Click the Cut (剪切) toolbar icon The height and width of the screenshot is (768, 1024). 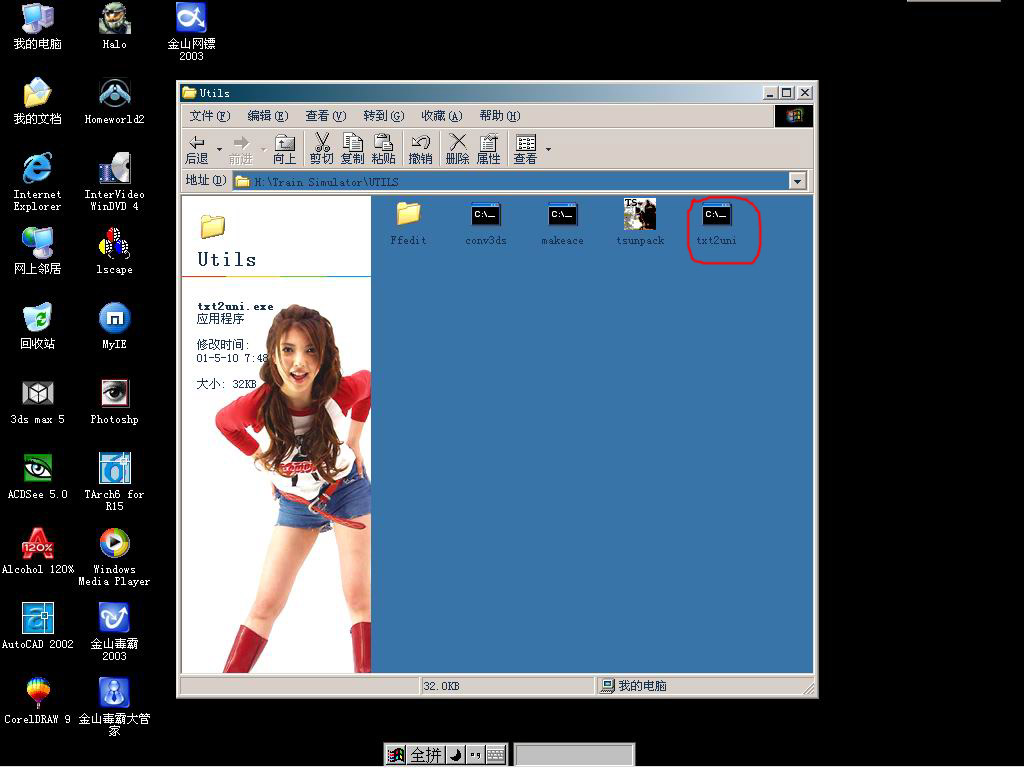(x=321, y=149)
